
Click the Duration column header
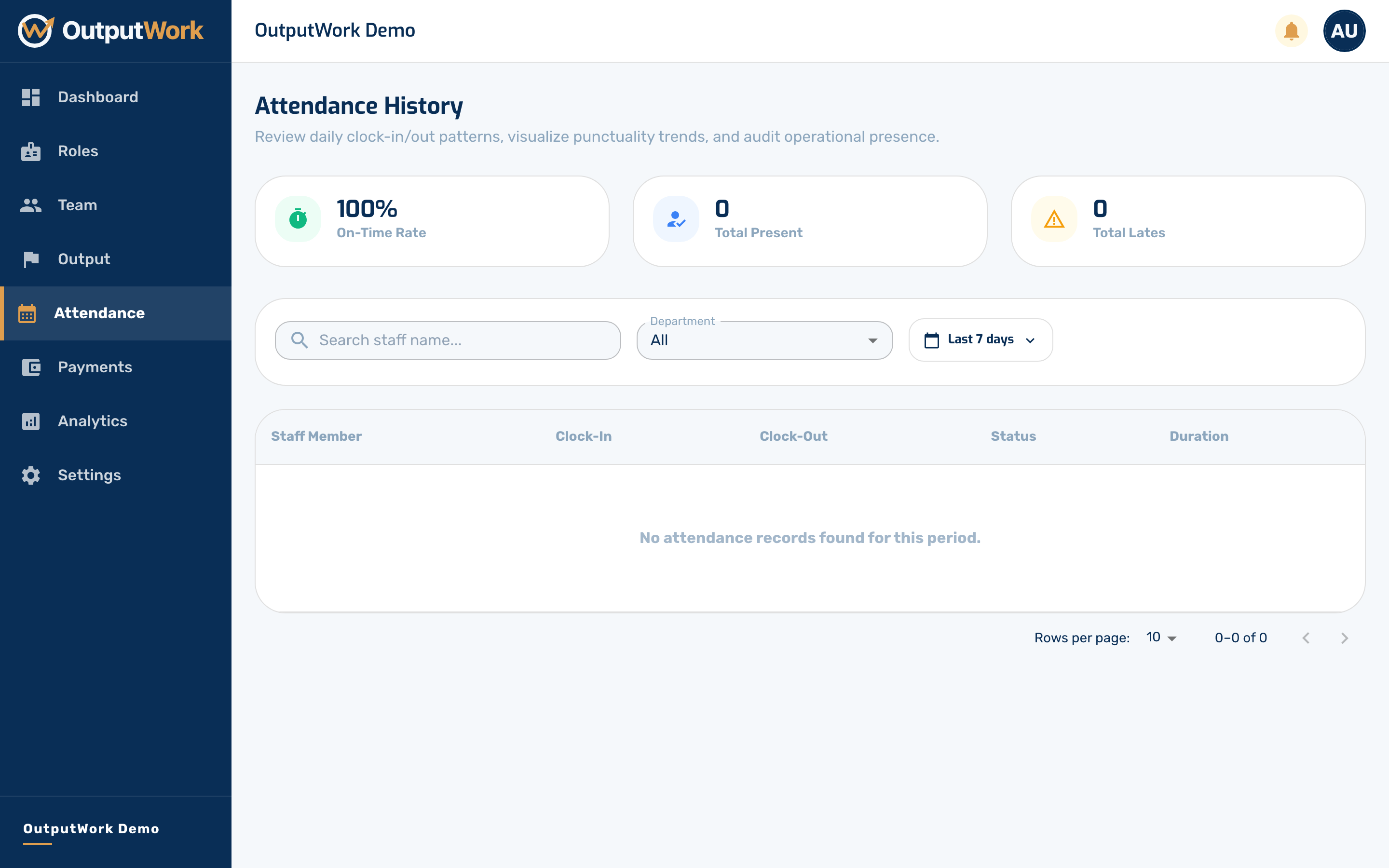click(x=1199, y=436)
